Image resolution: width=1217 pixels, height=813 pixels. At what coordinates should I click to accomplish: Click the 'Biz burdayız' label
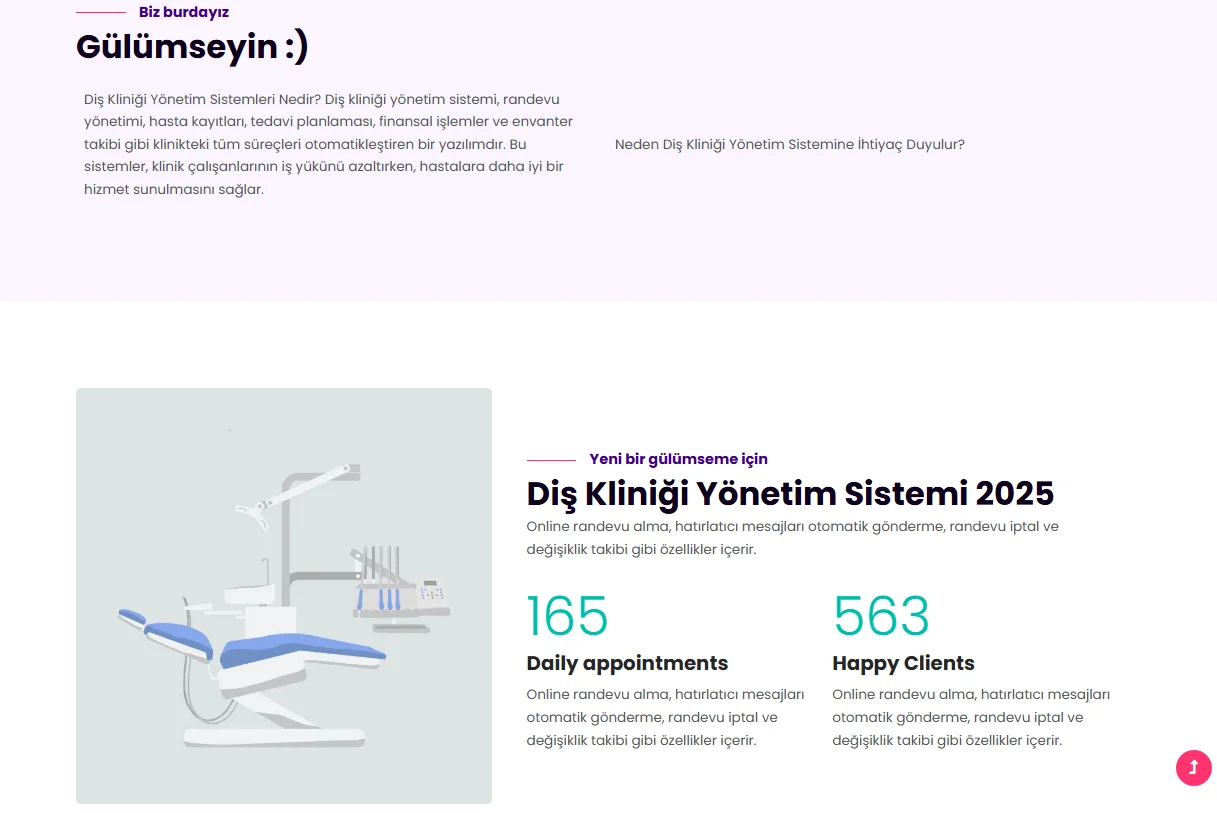tap(183, 13)
